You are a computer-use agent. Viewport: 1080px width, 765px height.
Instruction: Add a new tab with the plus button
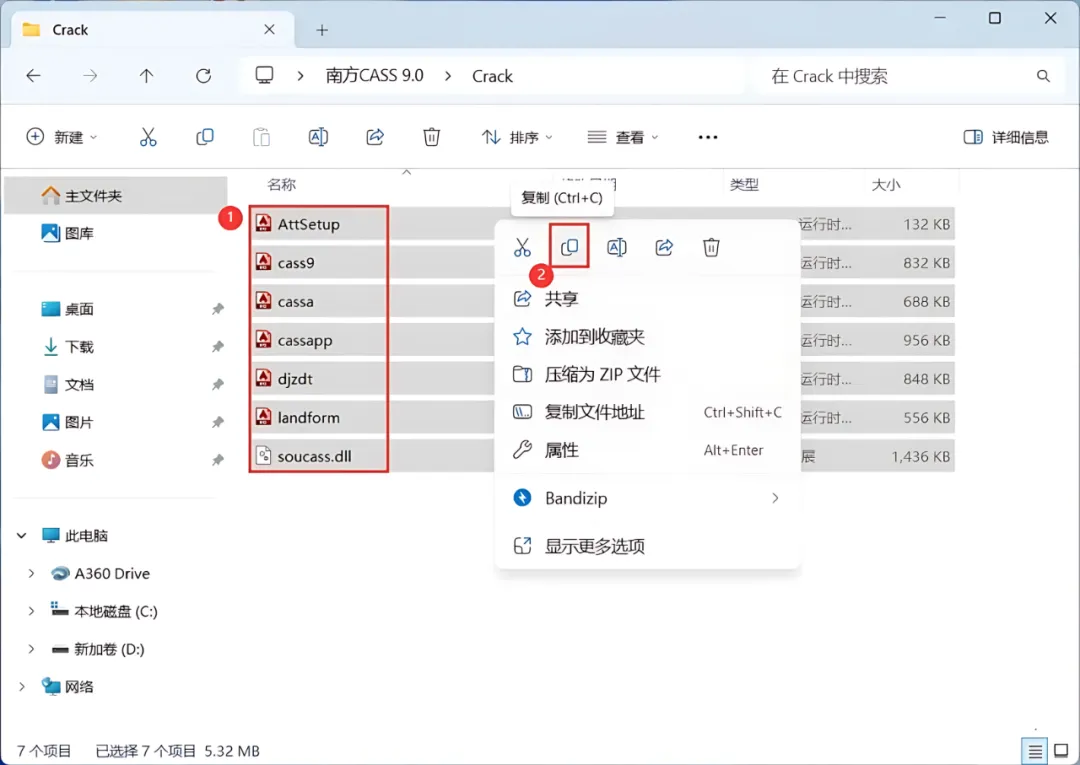tap(322, 30)
